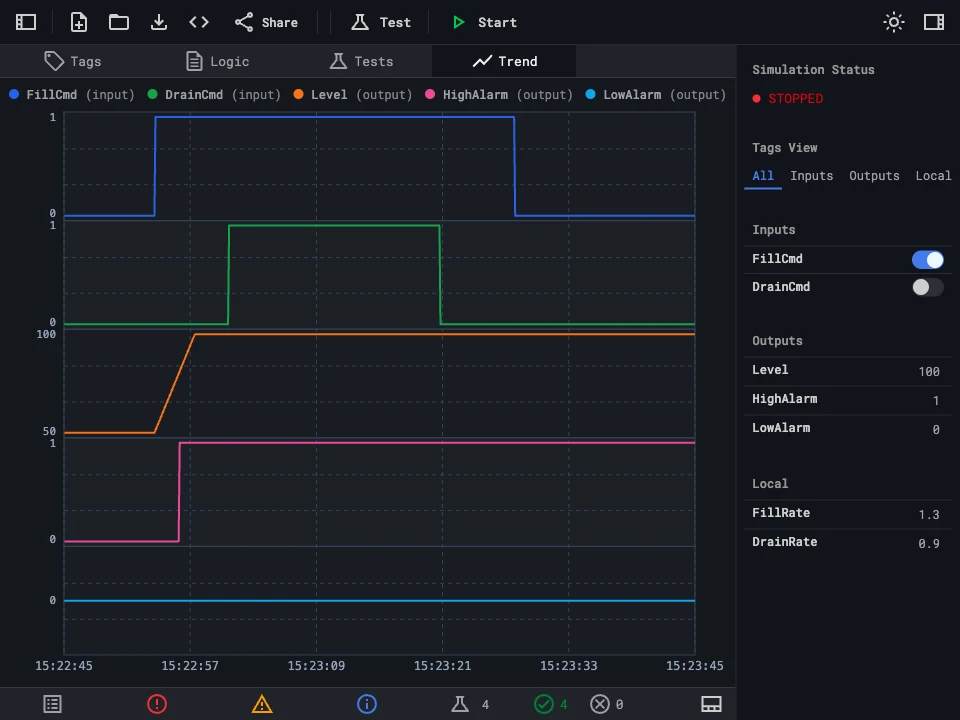This screenshot has width=960, height=720.
Task: Create a new file with the file-plus icon
Action: pos(78,22)
